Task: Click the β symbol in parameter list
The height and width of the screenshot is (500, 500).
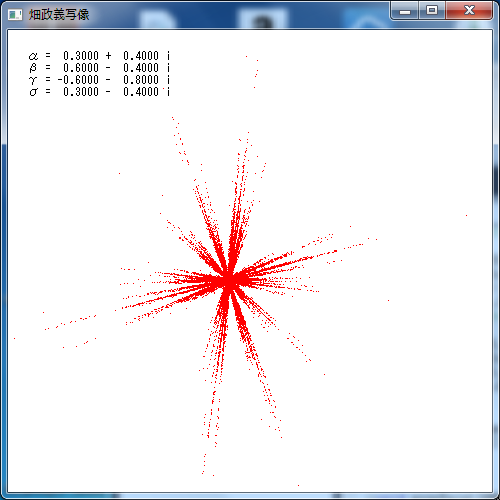Action: coord(33,68)
